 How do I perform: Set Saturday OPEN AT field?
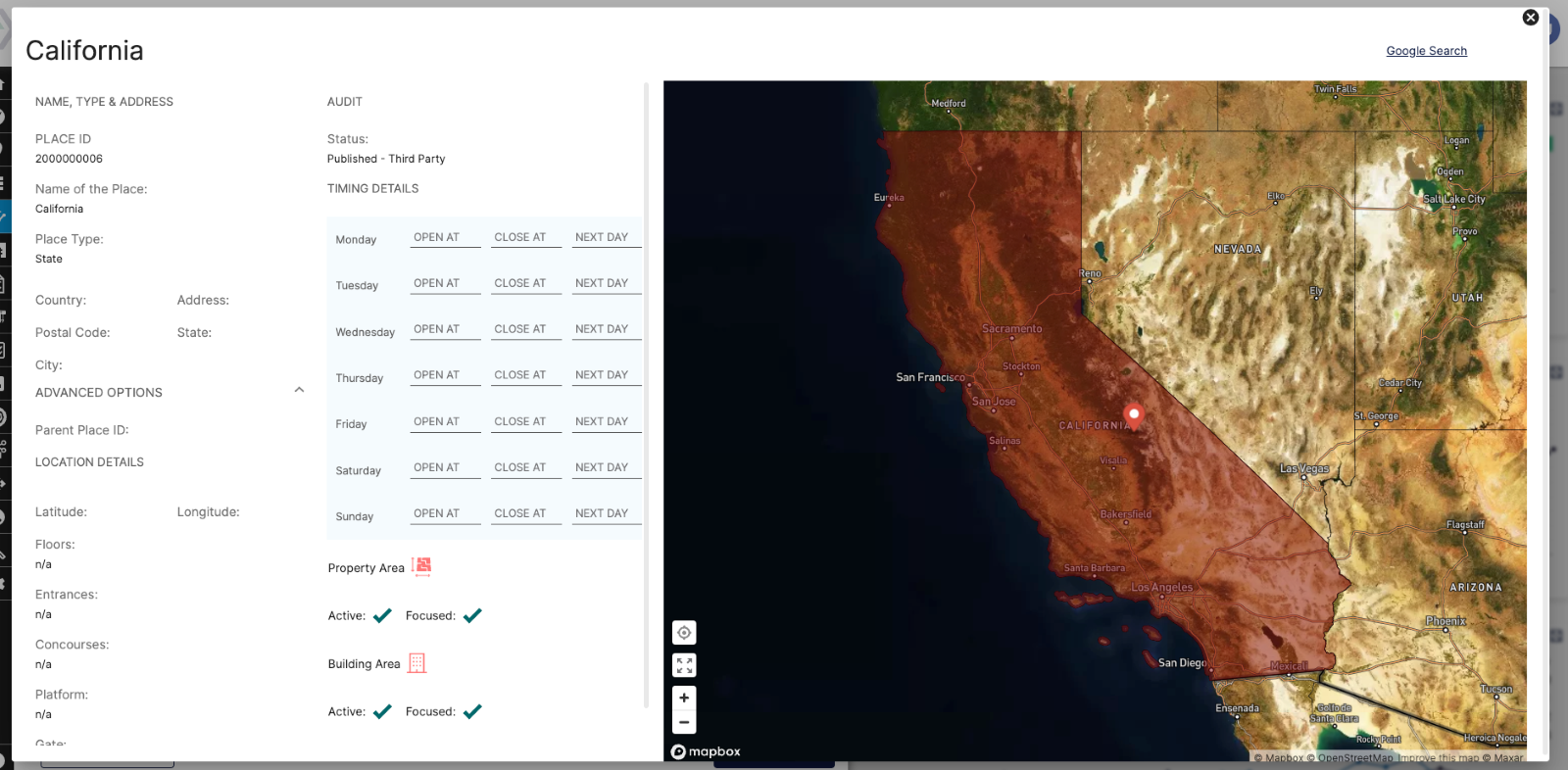coord(445,467)
